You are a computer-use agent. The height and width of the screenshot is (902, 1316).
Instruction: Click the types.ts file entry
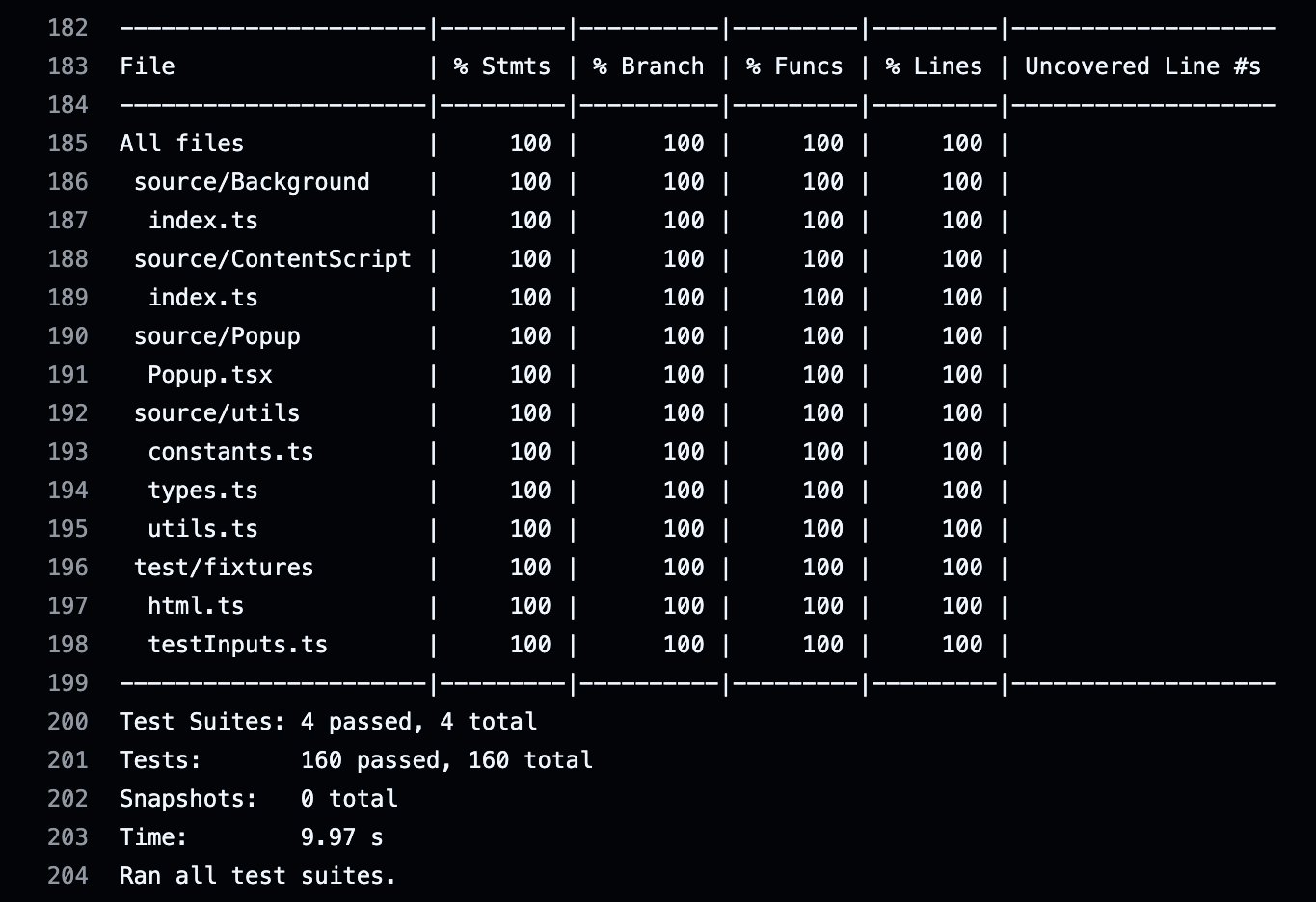(x=203, y=490)
